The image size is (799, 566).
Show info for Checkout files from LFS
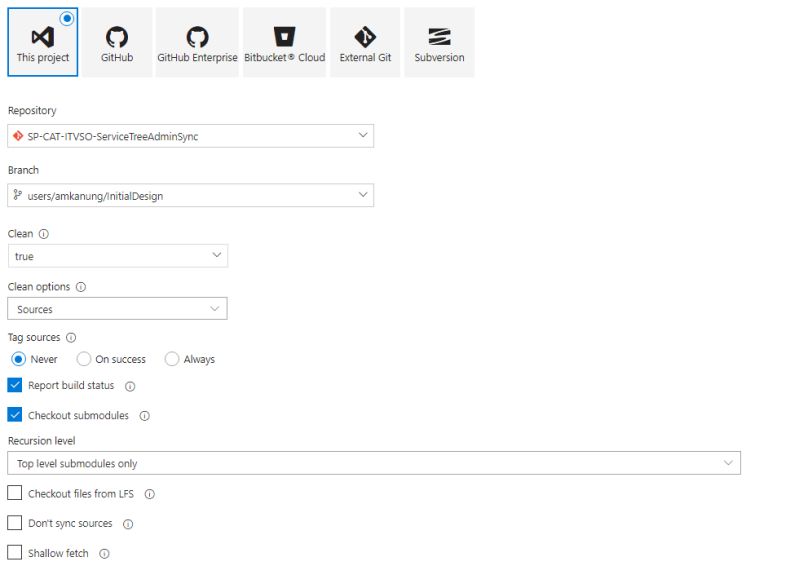pyautogui.click(x=150, y=494)
